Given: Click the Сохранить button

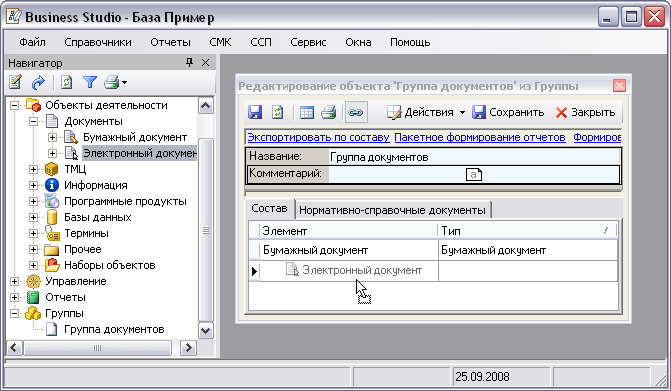Looking at the screenshot, I should [508, 113].
